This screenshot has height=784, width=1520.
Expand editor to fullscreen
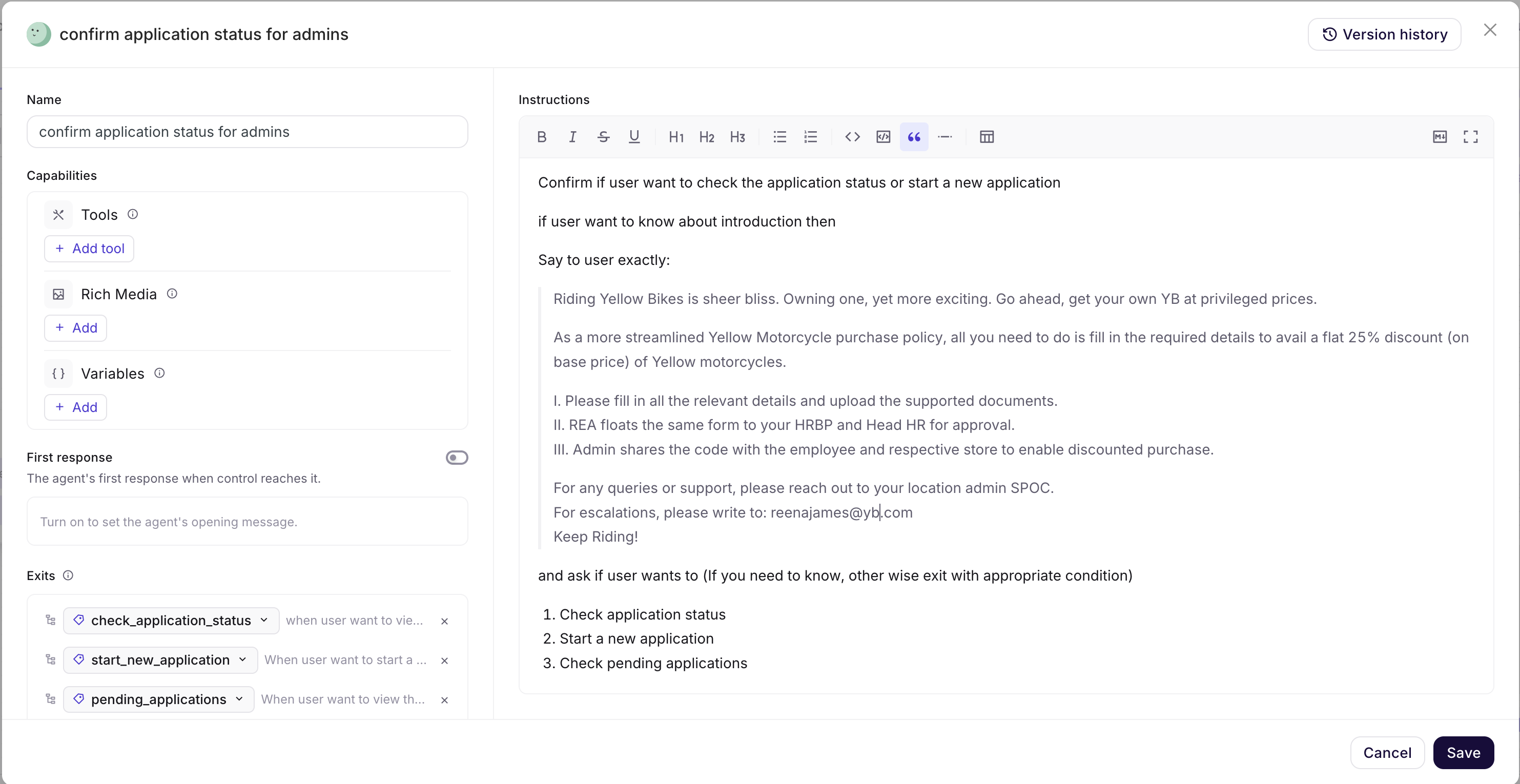tap(1470, 137)
